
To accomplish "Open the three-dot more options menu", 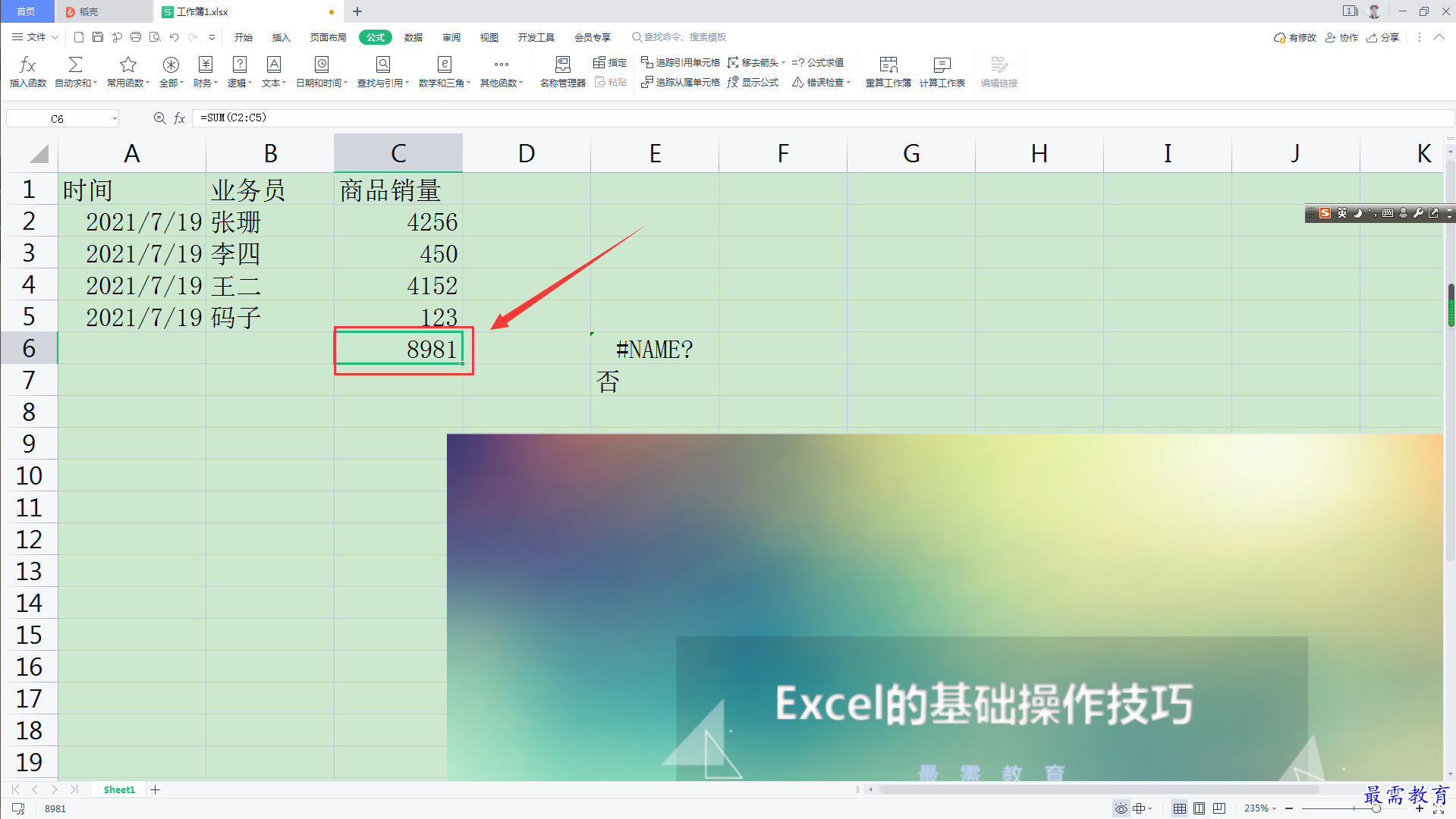I will (1419, 37).
